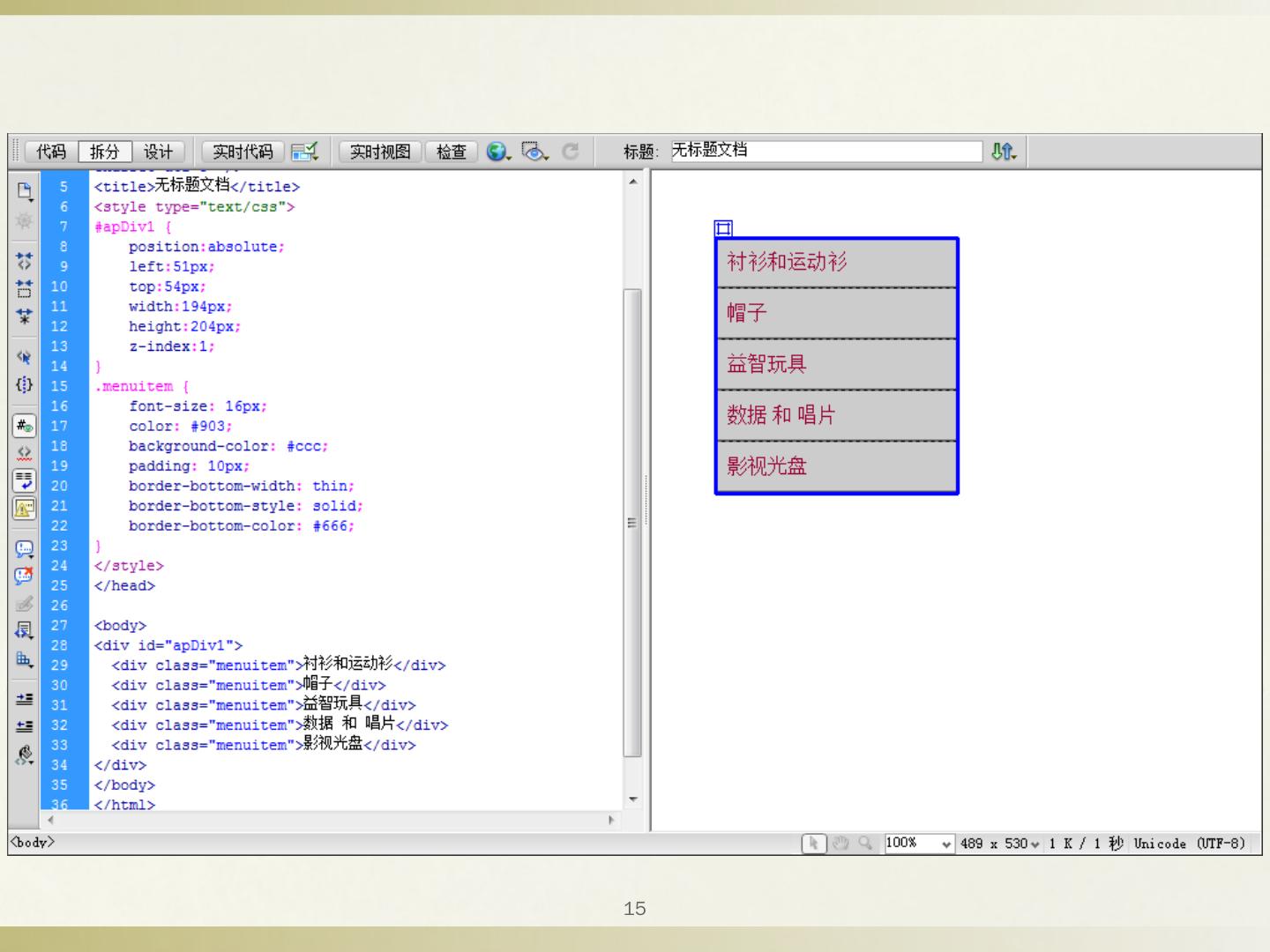Click the Open Documents icon in coding toolbar

coord(24,191)
